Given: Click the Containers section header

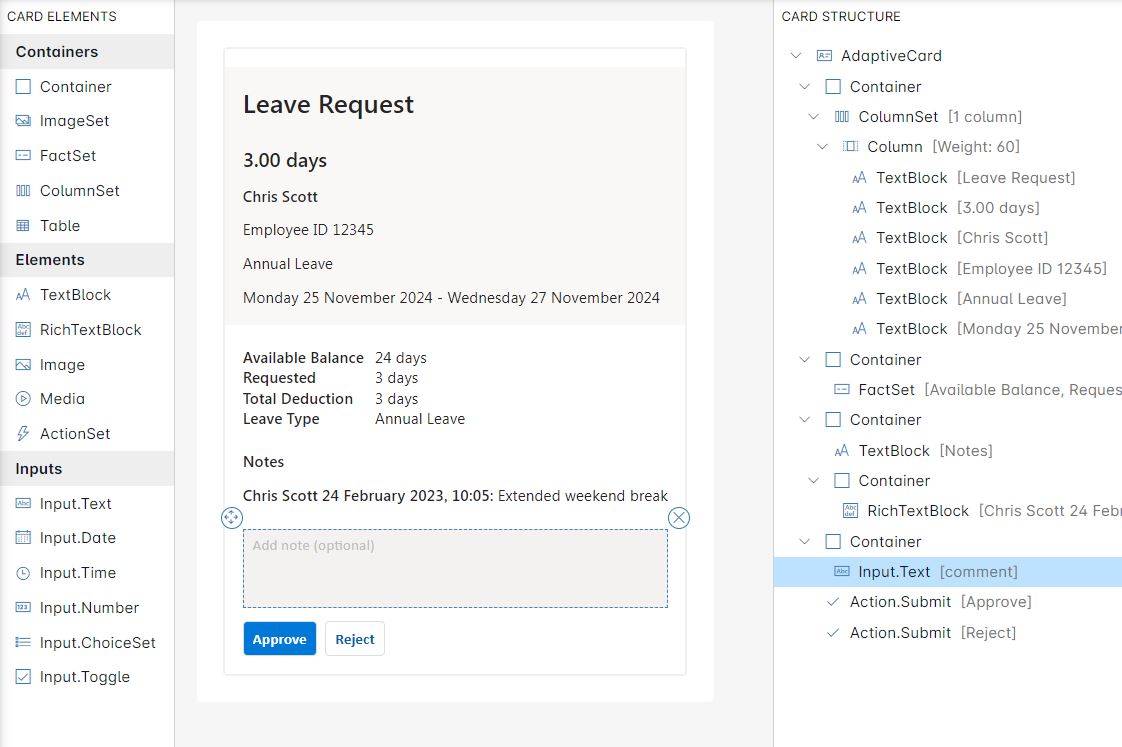Looking at the screenshot, I should [87, 52].
